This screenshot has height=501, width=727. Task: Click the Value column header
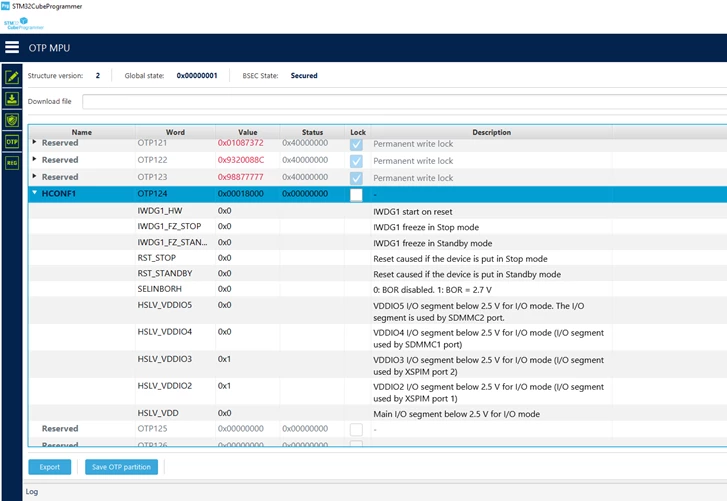click(248, 132)
